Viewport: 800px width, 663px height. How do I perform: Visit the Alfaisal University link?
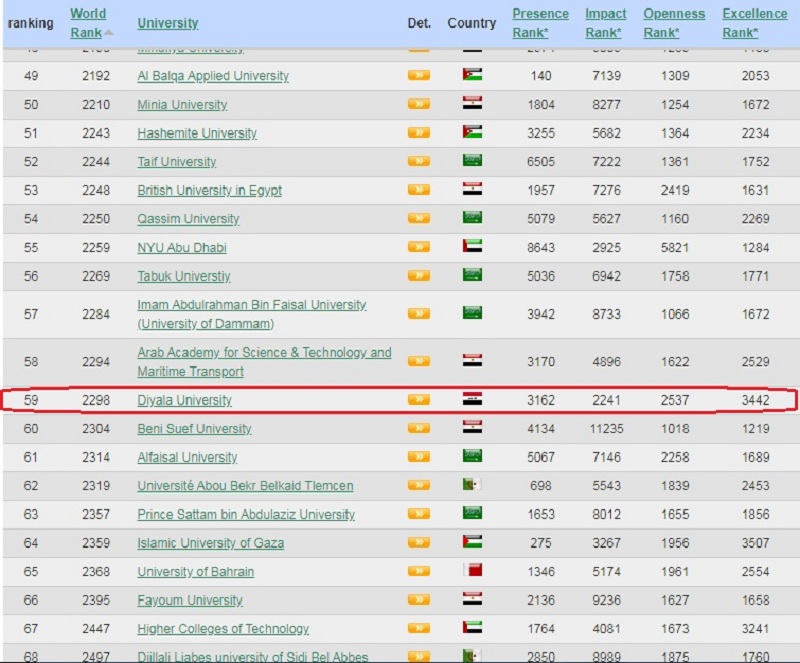tap(187, 457)
